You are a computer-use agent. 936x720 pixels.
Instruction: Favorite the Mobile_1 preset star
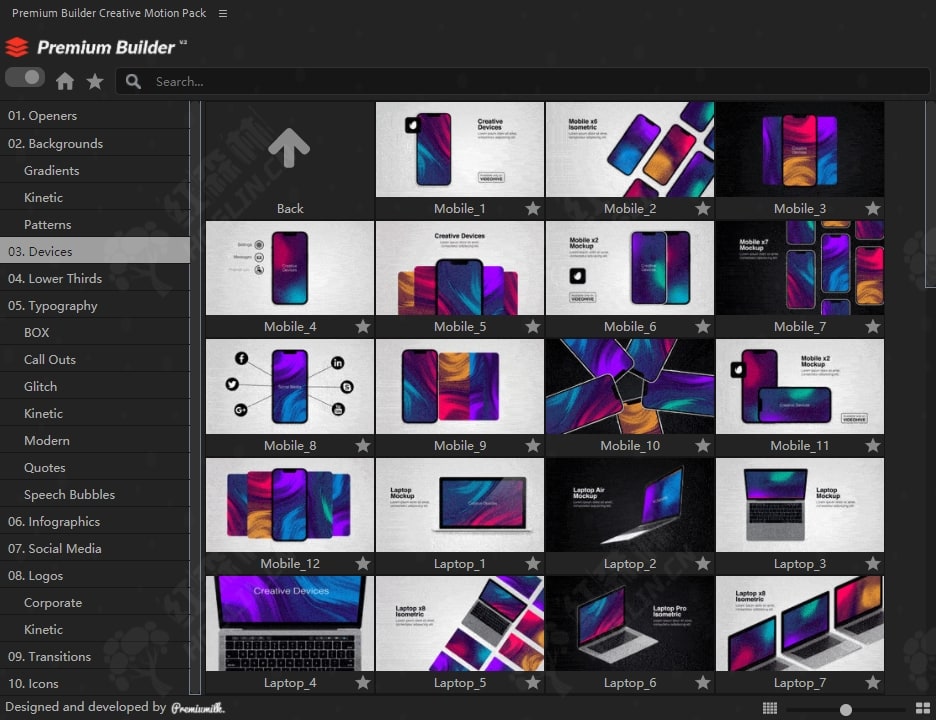tap(532, 208)
